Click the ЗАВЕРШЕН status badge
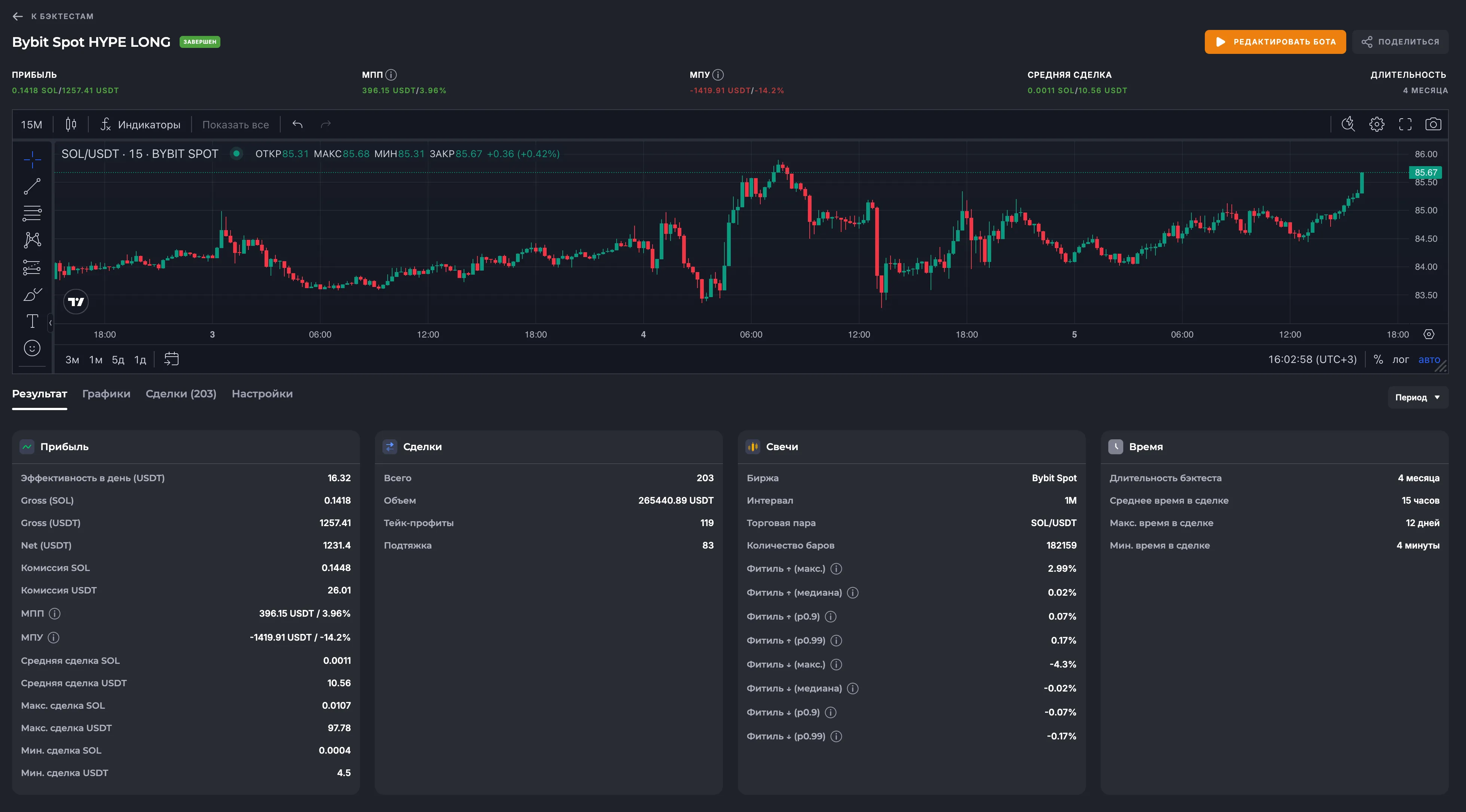 [x=200, y=42]
